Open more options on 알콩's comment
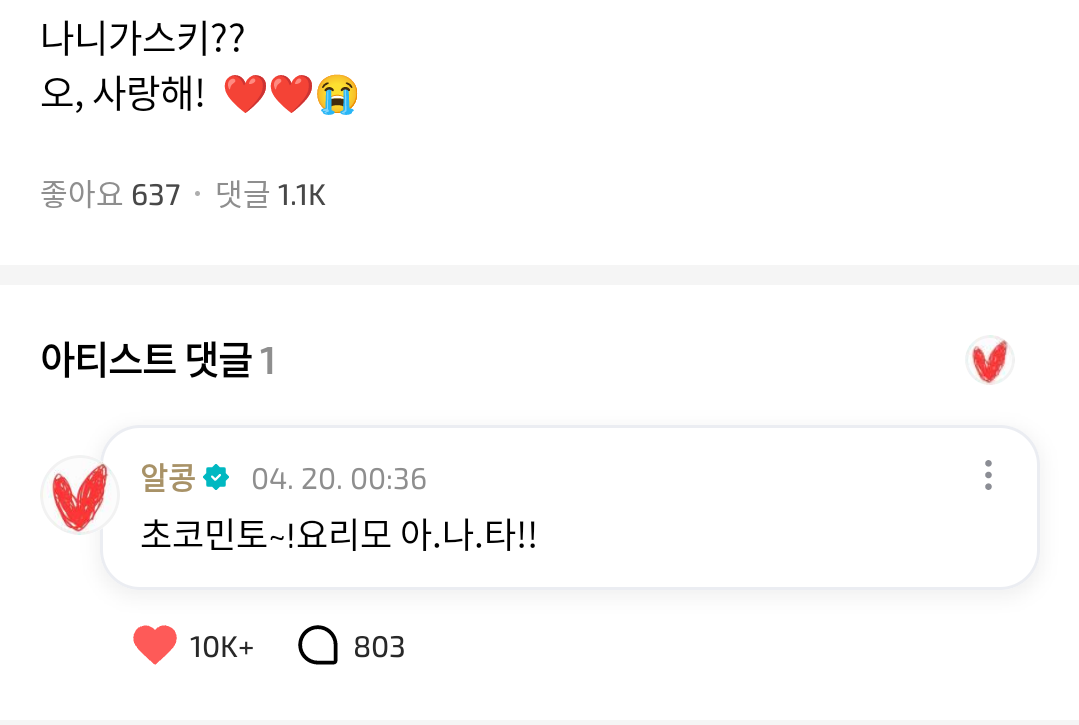Viewport: 1079px width, 725px height. click(x=987, y=475)
